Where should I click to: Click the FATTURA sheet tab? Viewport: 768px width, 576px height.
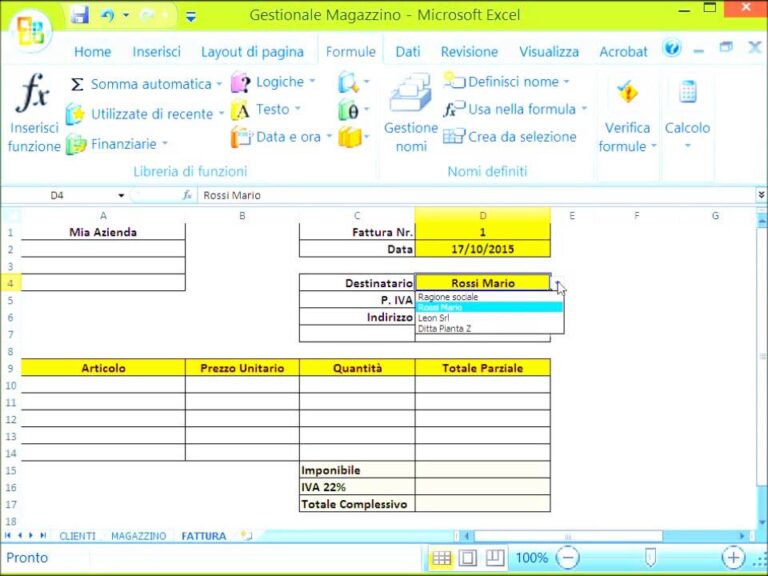(x=204, y=536)
